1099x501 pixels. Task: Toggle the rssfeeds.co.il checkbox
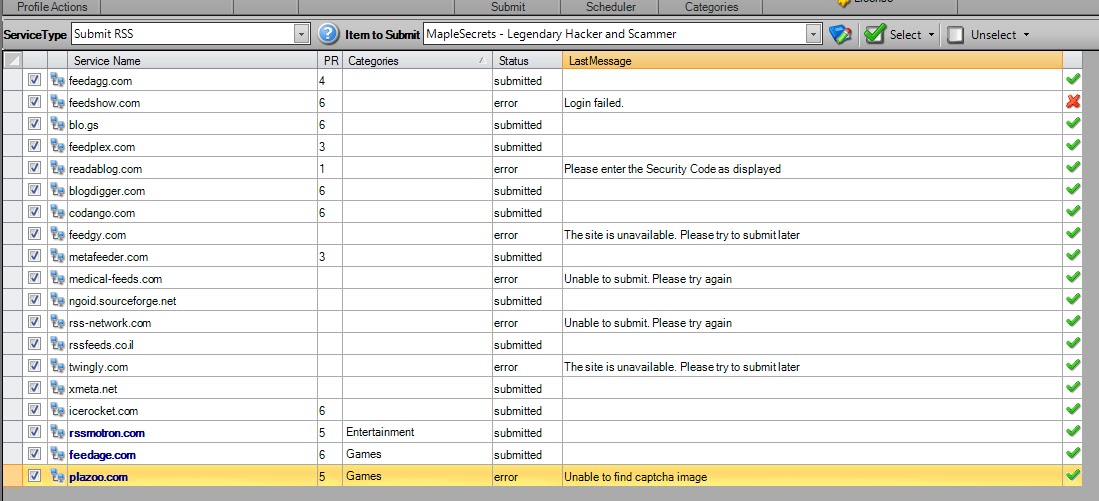34,344
